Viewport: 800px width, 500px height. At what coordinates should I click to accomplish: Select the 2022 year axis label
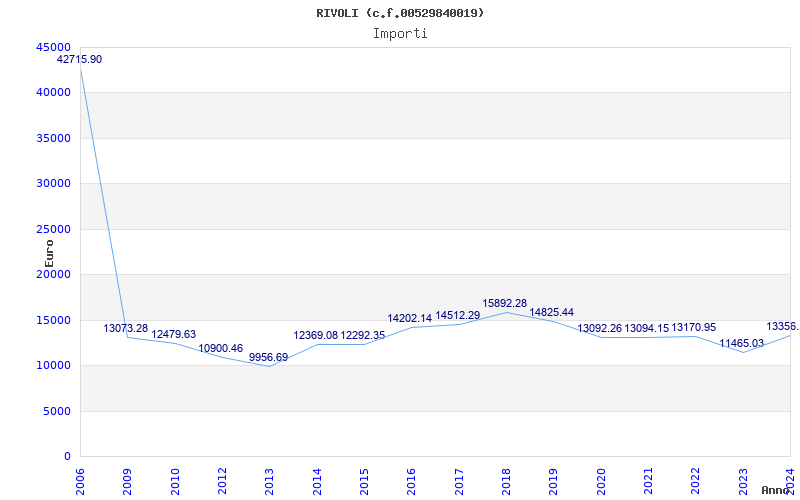pos(696,482)
